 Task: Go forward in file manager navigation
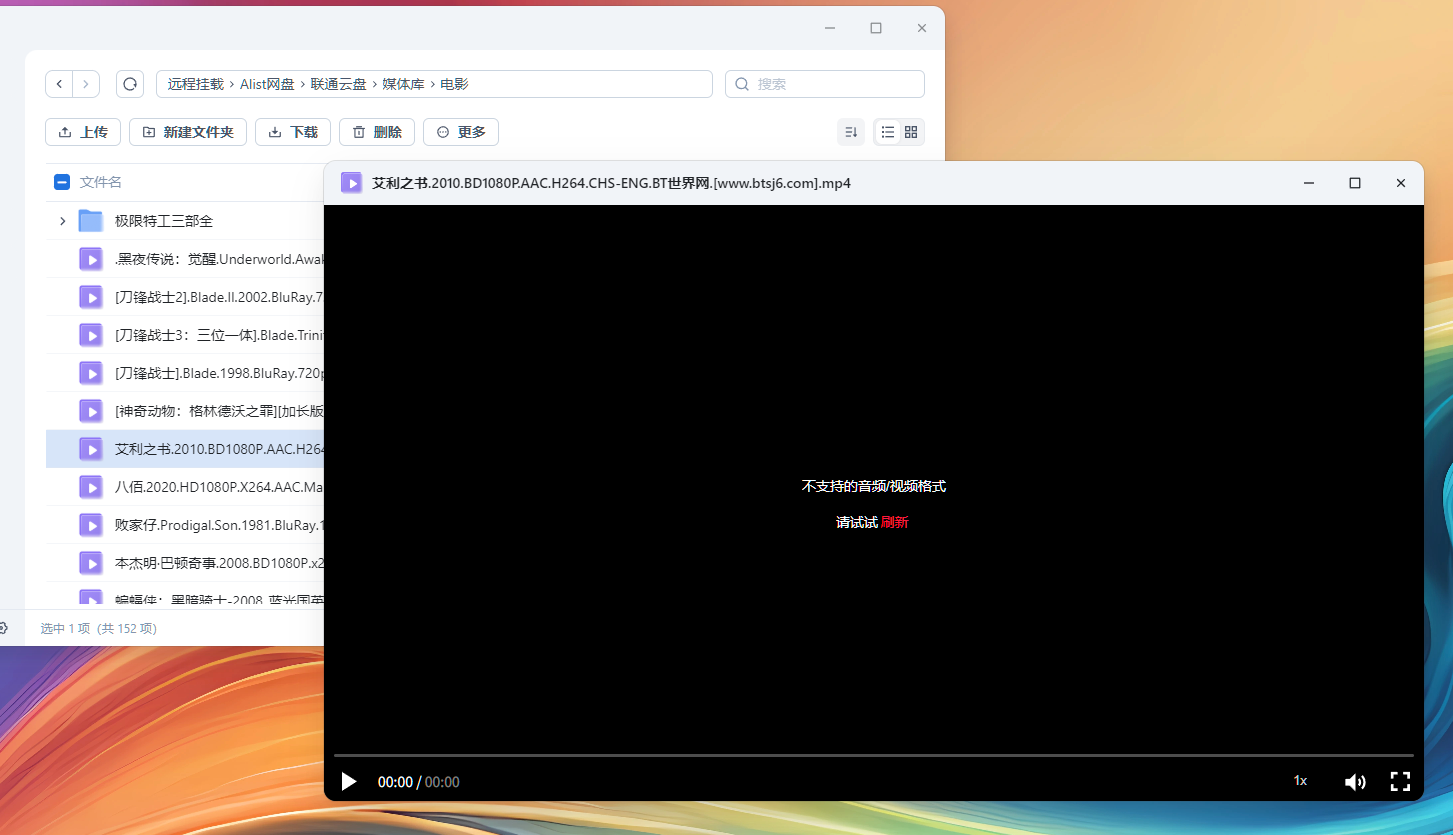[86, 84]
